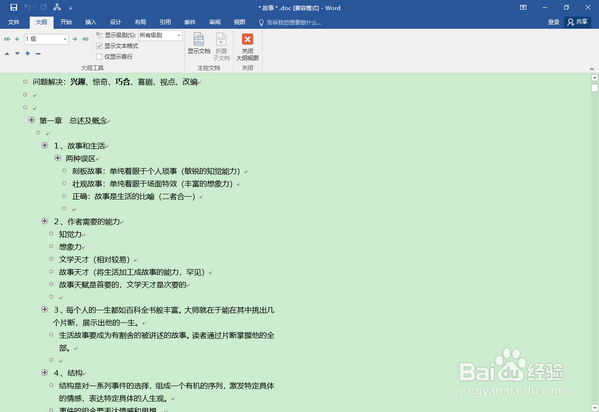Click the 显示文档 button

point(199,44)
